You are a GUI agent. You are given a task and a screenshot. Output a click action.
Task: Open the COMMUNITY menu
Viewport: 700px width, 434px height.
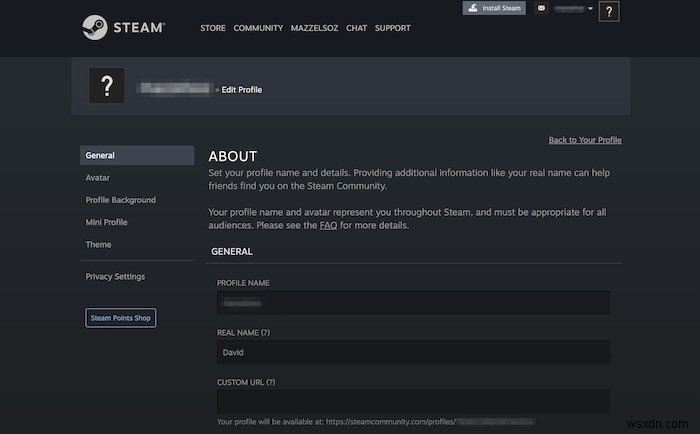(258, 28)
